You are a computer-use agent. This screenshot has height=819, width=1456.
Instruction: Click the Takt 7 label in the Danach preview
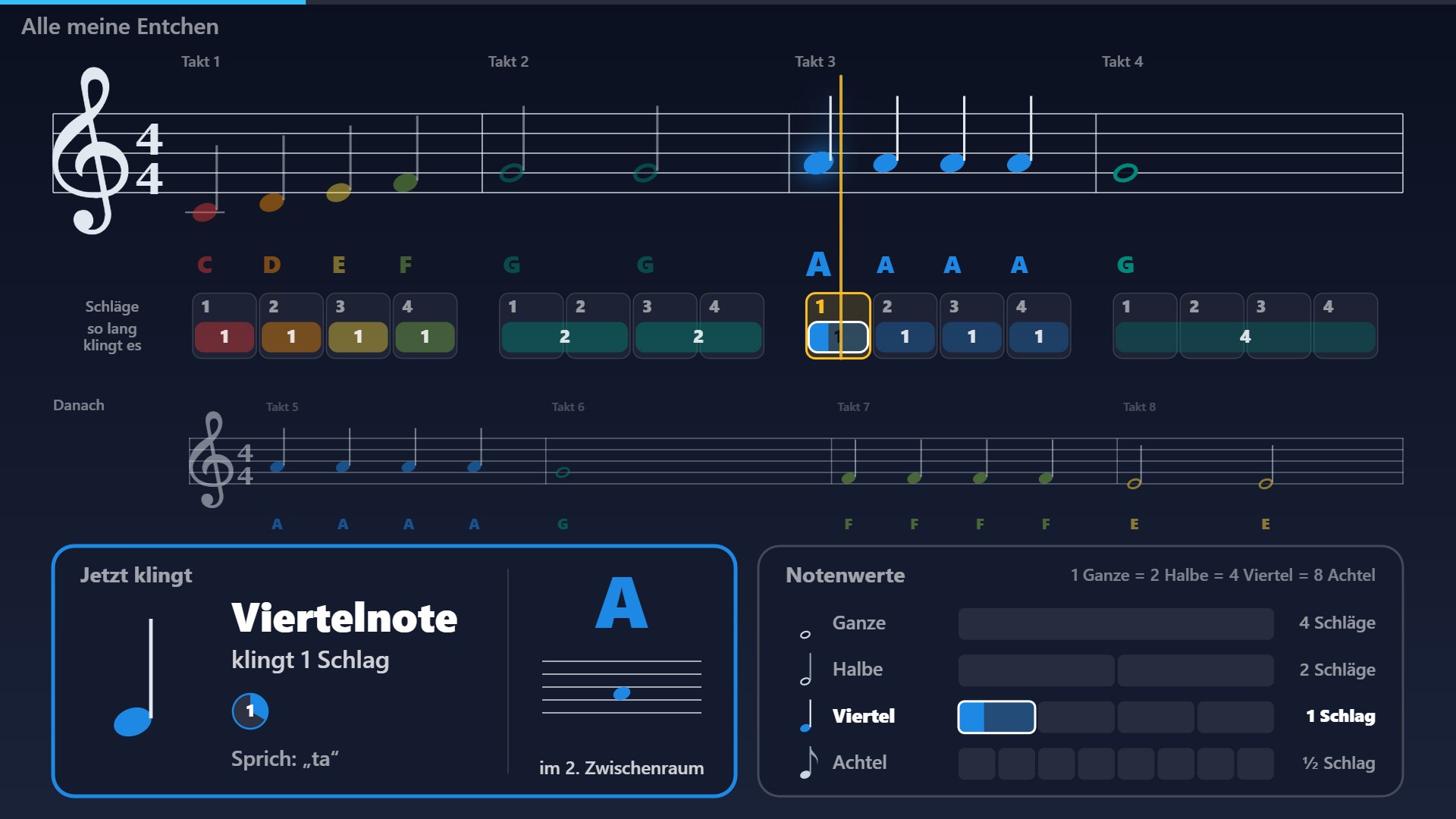853,407
